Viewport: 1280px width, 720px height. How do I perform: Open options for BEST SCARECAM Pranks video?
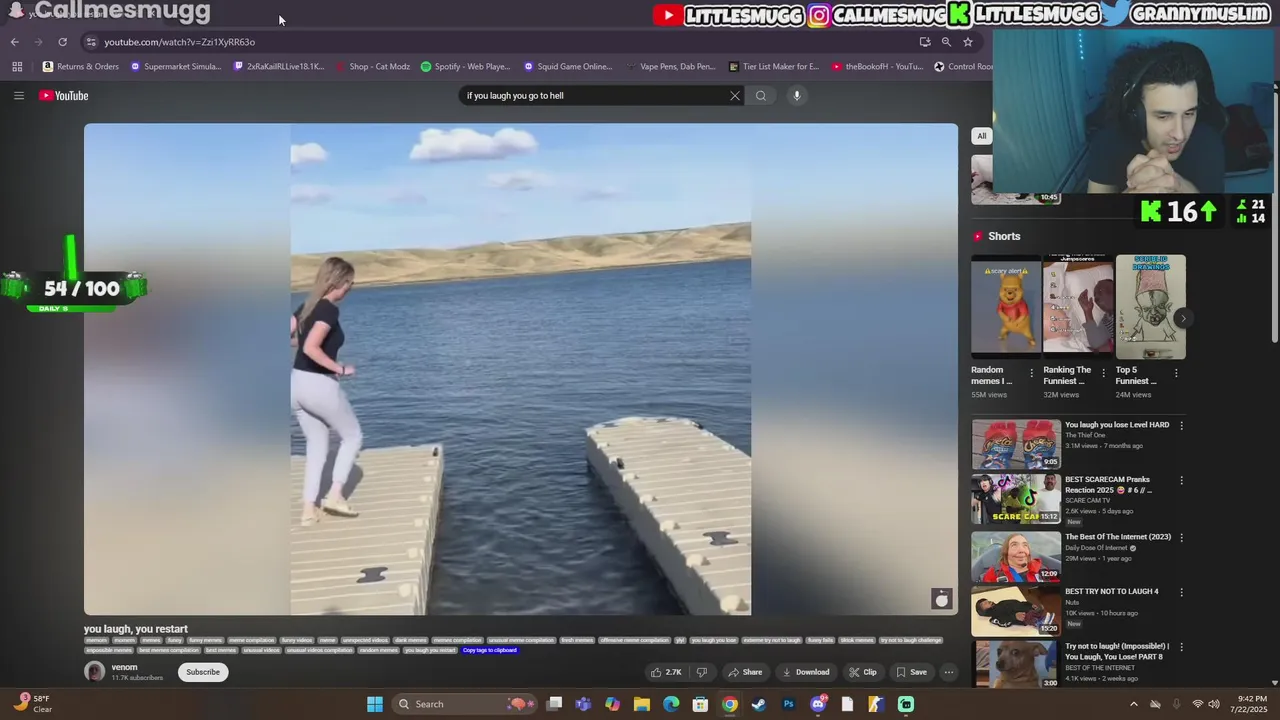tap(1181, 481)
